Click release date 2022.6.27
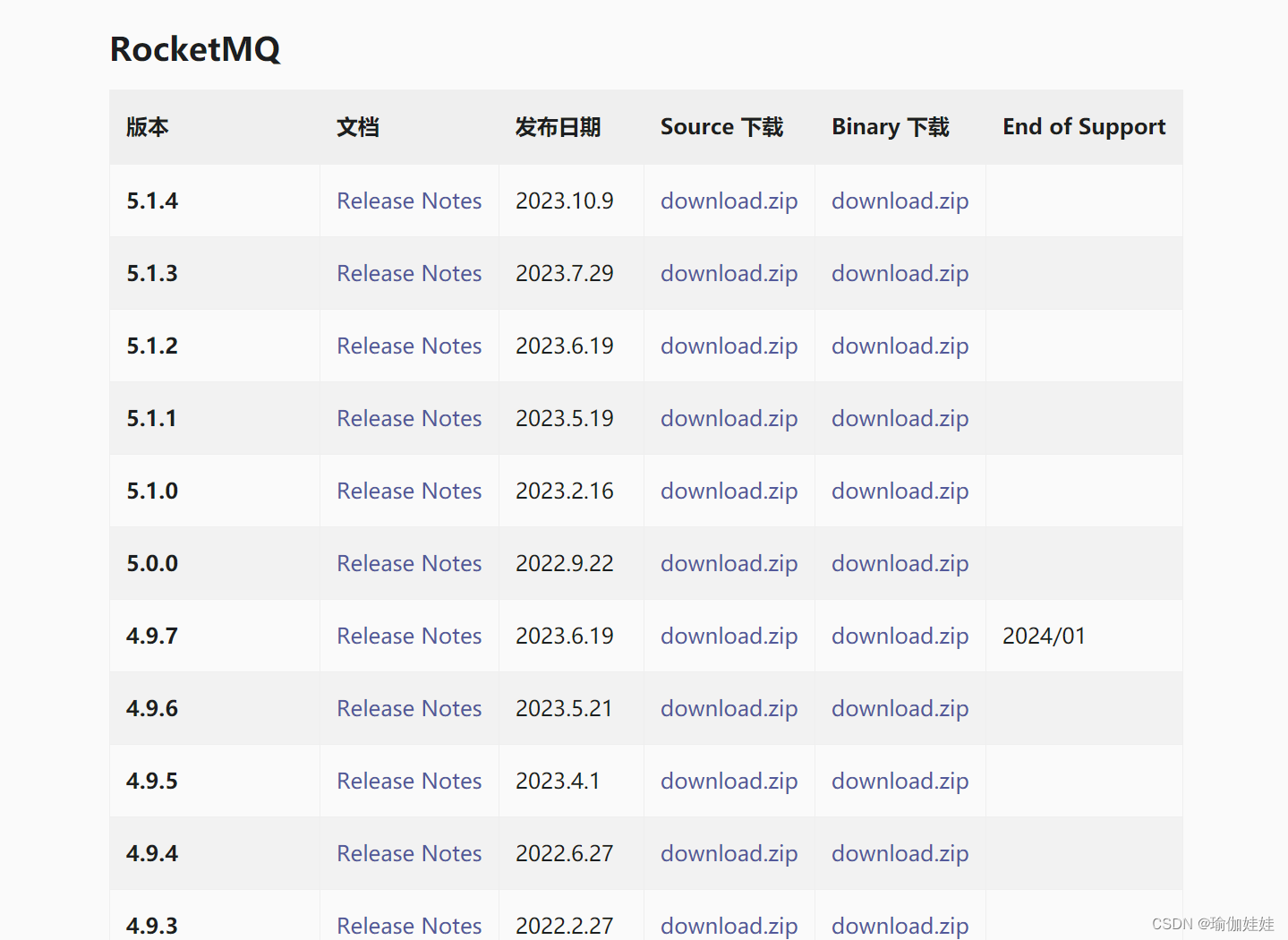The height and width of the screenshot is (940, 1288). tap(565, 853)
